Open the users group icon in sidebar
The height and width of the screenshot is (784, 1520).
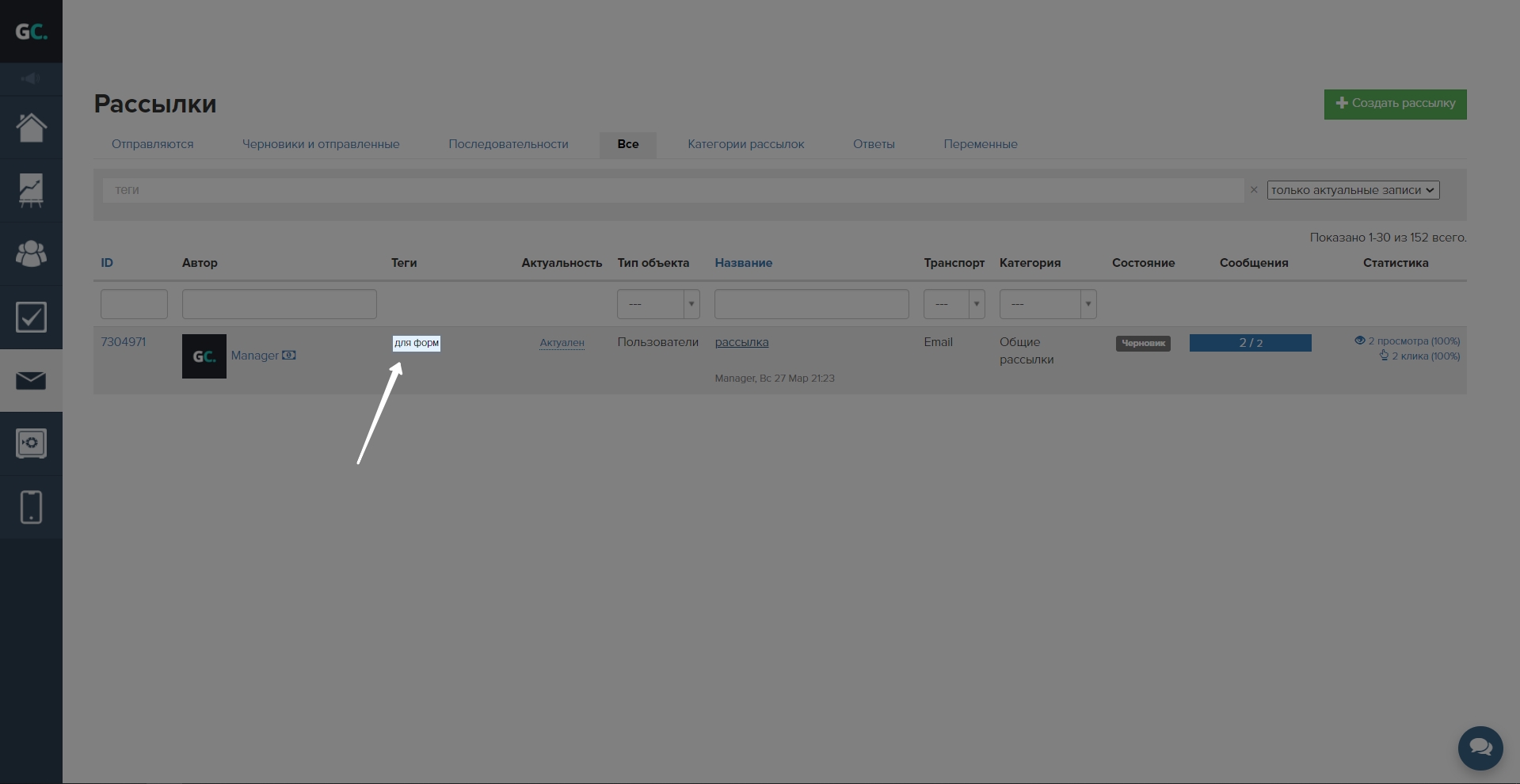tap(31, 254)
